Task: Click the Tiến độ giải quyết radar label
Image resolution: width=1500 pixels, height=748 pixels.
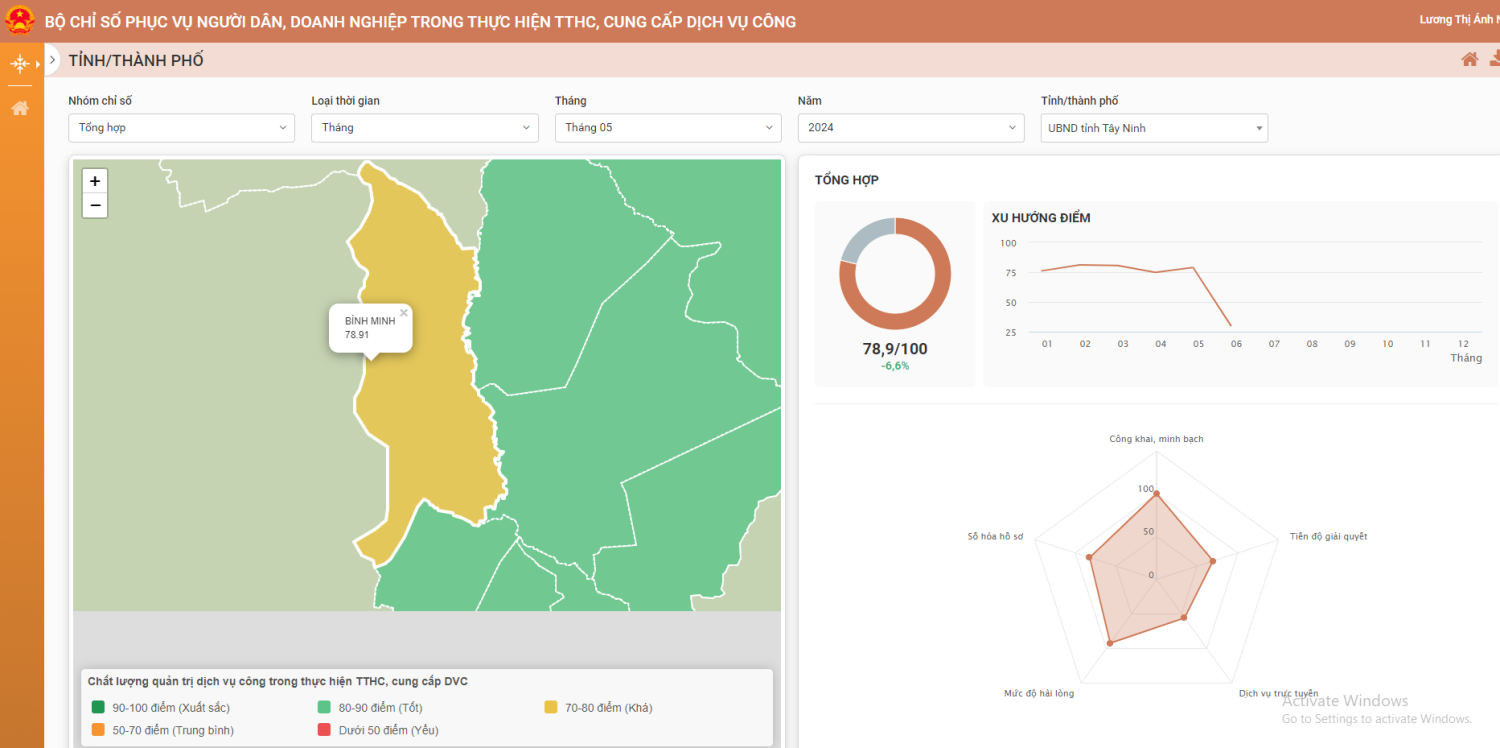Action: pyautogui.click(x=1328, y=537)
